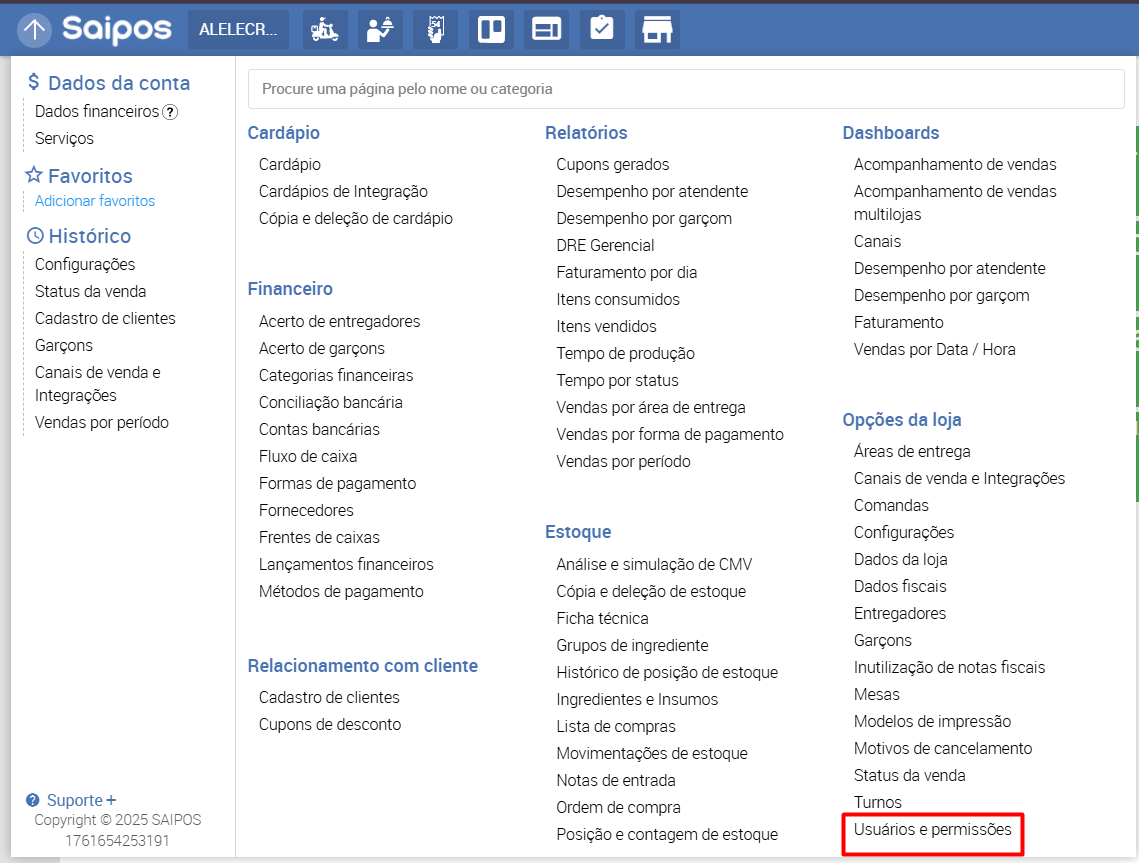Select Cupons de desconto
Image resolution: width=1139 pixels, height=863 pixels.
(x=330, y=724)
